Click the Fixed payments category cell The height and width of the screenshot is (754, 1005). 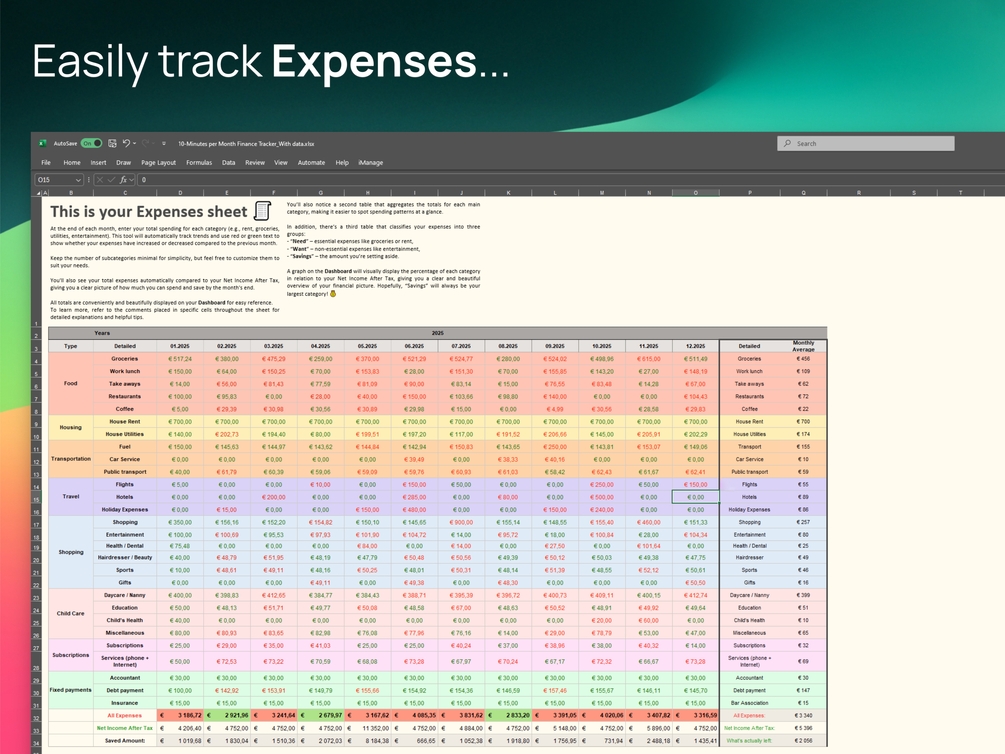[71, 690]
